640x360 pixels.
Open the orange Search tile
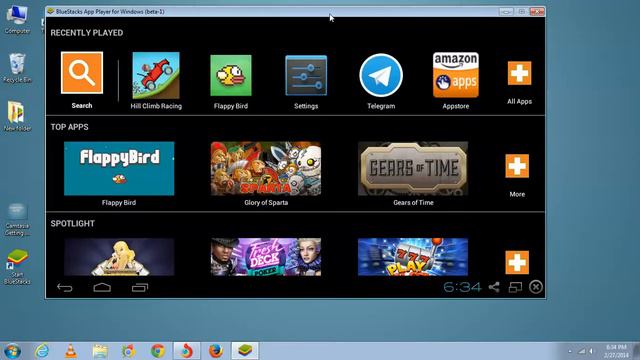click(82, 73)
